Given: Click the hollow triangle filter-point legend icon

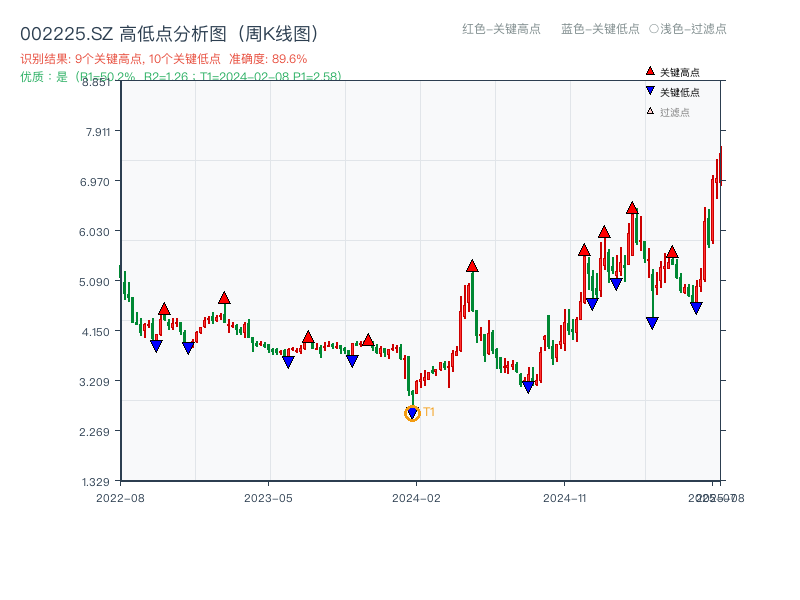Looking at the screenshot, I should pyautogui.click(x=650, y=111).
